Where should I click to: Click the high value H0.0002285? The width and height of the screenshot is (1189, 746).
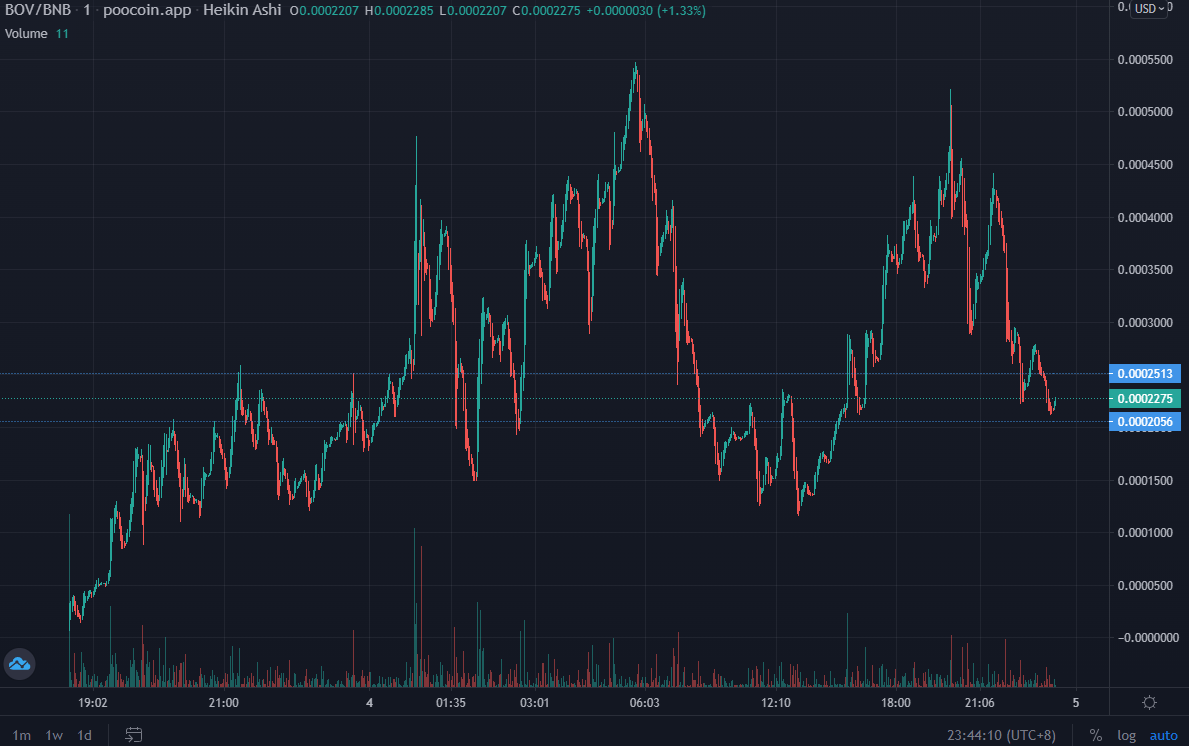(398, 11)
